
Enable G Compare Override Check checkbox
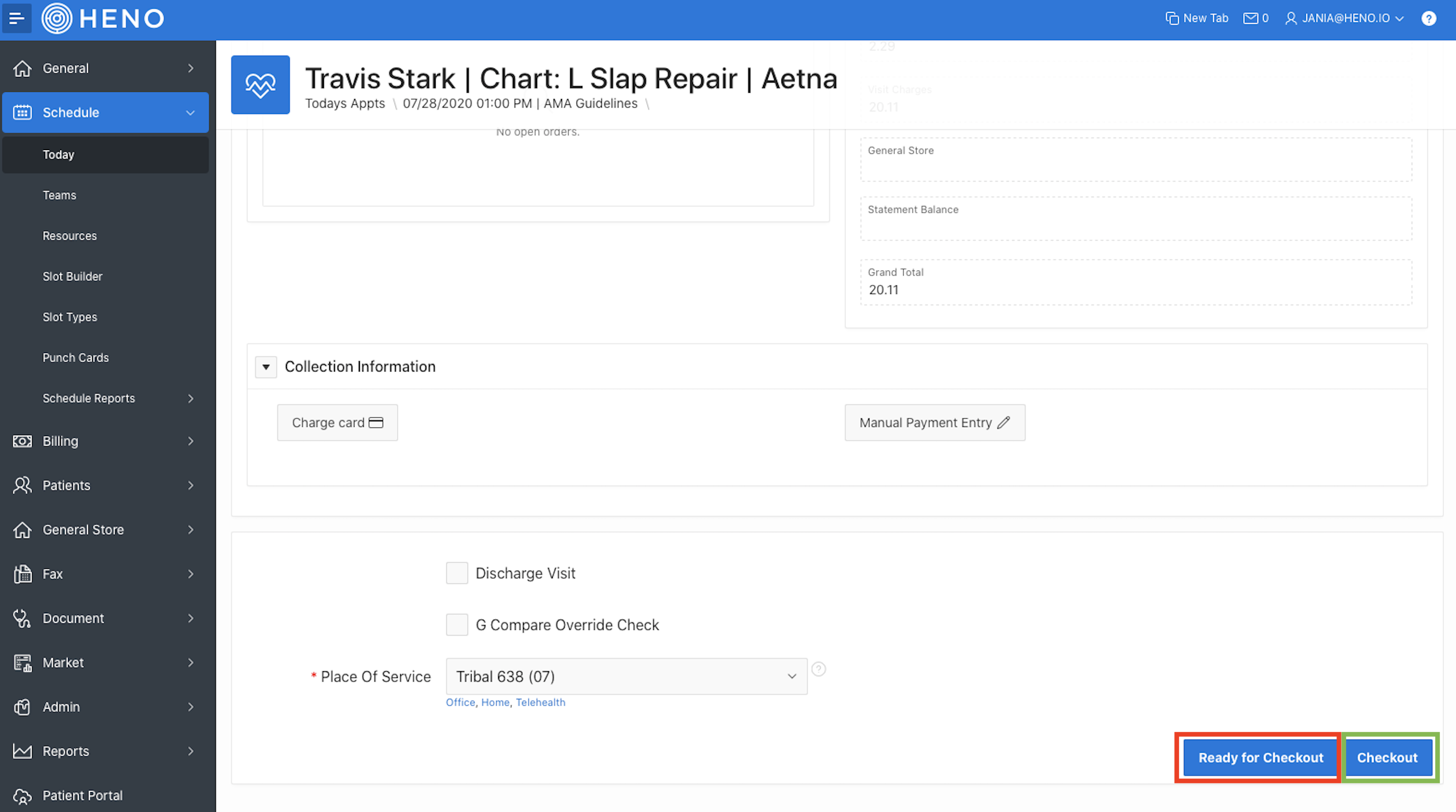[x=457, y=625]
